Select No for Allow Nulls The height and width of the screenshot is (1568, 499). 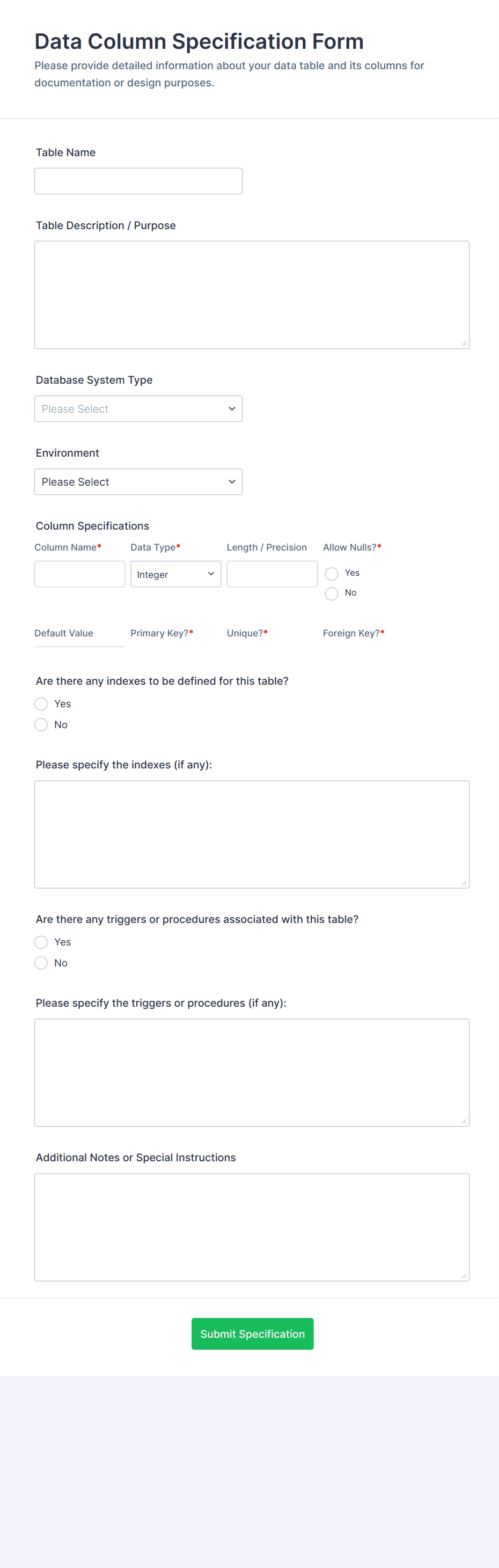pos(332,594)
